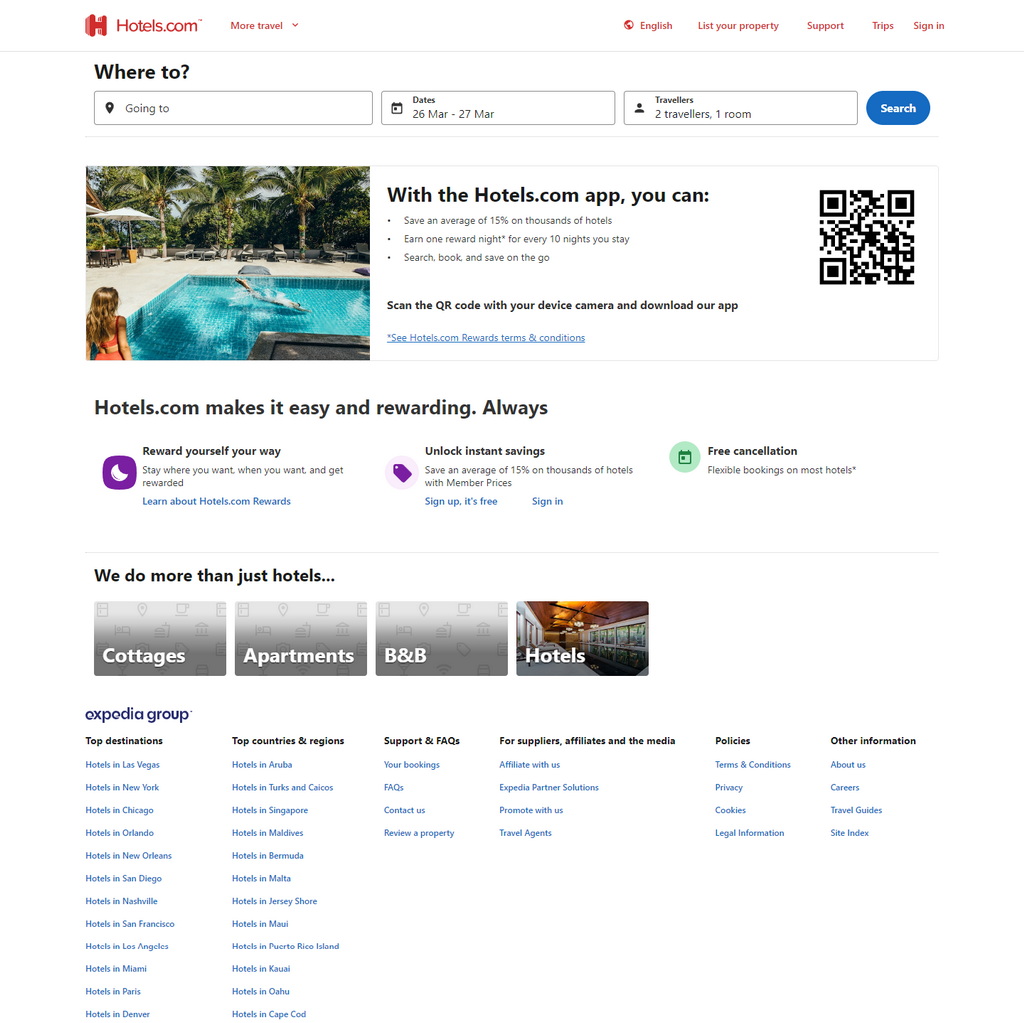Image resolution: width=1024 pixels, height=1023 pixels.
Task: Click the blue Search button
Action: click(897, 108)
